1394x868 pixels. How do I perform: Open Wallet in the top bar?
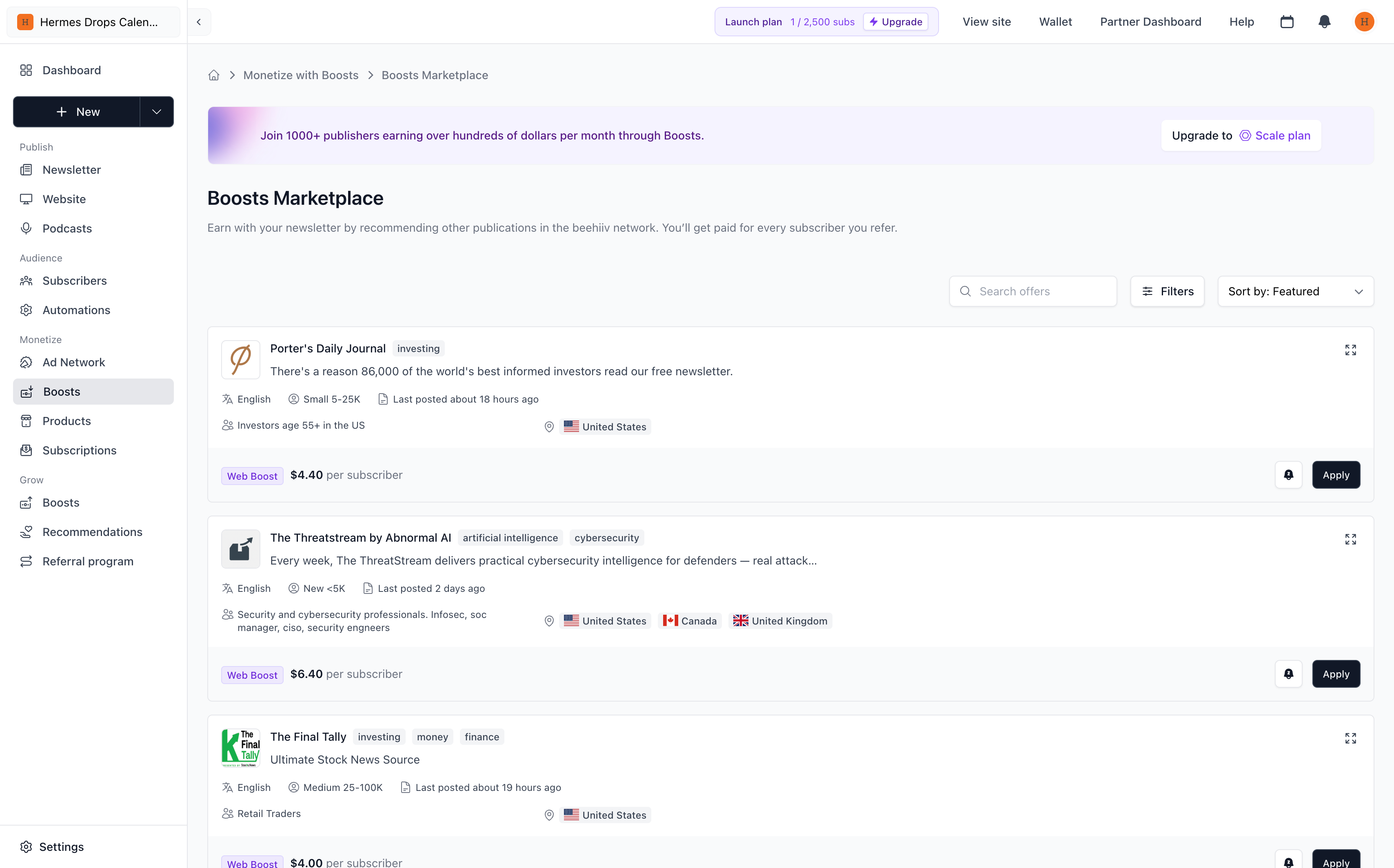[1056, 22]
